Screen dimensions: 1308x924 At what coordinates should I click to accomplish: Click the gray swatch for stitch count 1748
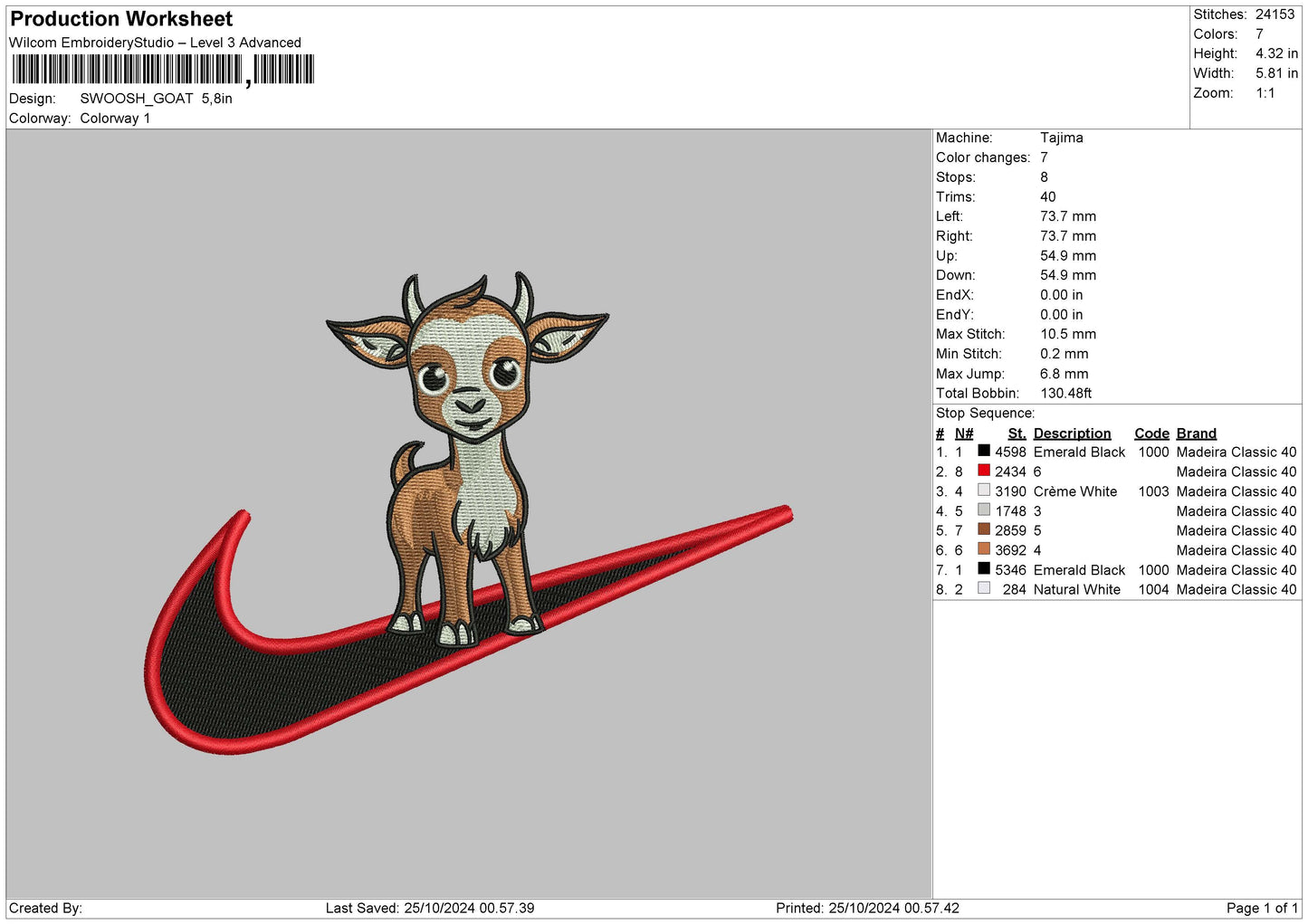(984, 510)
